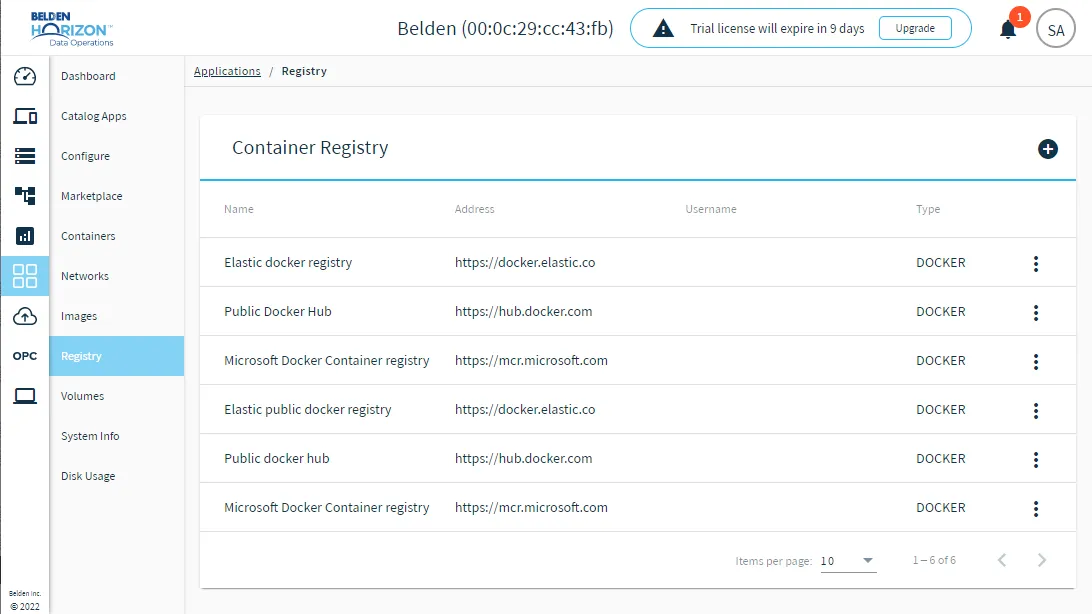Open the dashboard gauge icon in sidebar

tap(25, 76)
